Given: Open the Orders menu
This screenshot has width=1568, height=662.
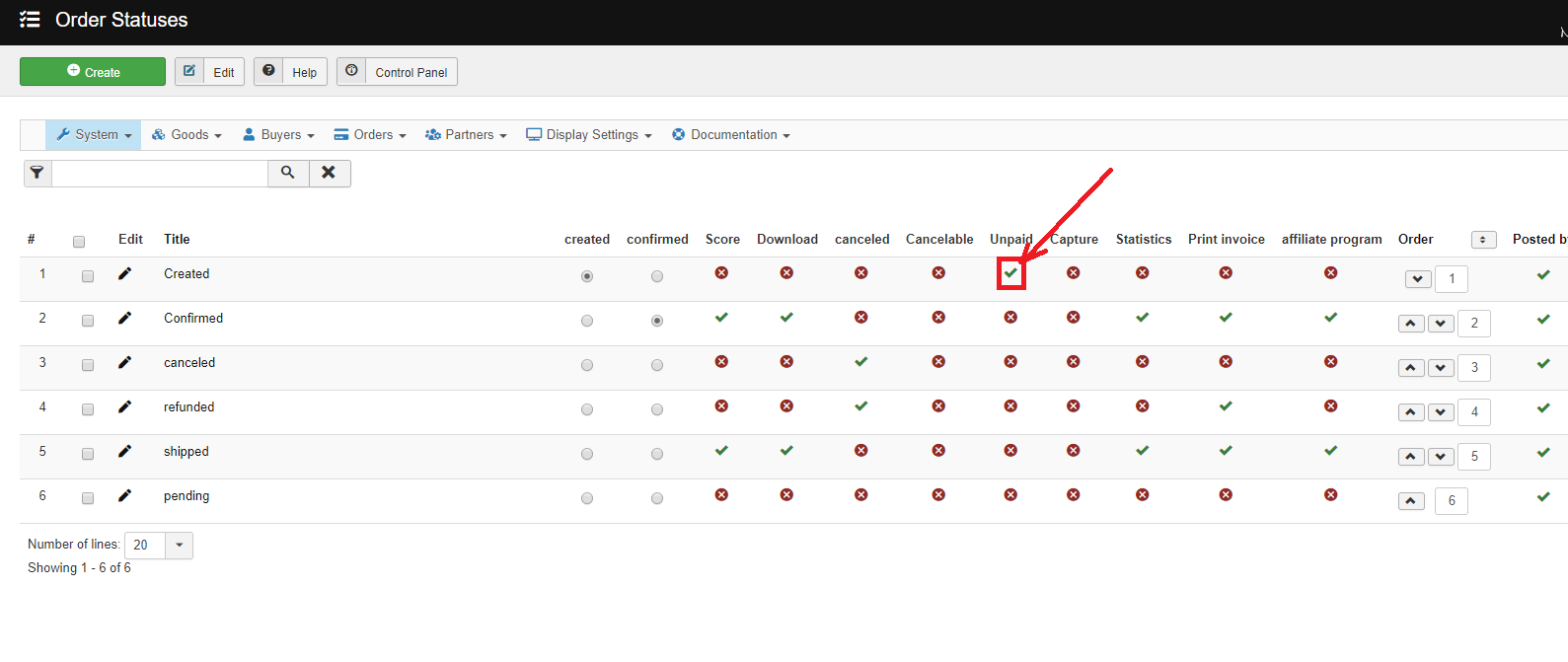Looking at the screenshot, I should pyautogui.click(x=370, y=135).
